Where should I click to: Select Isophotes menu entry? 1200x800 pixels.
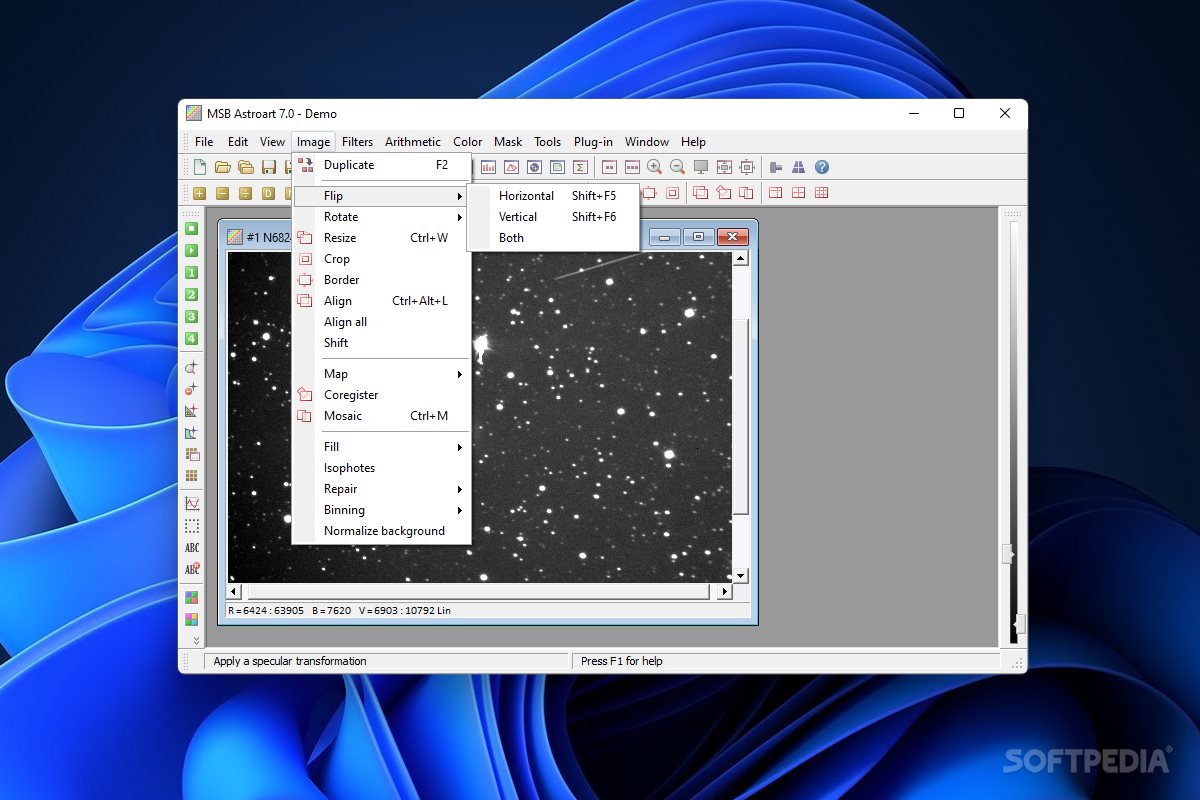381,468
